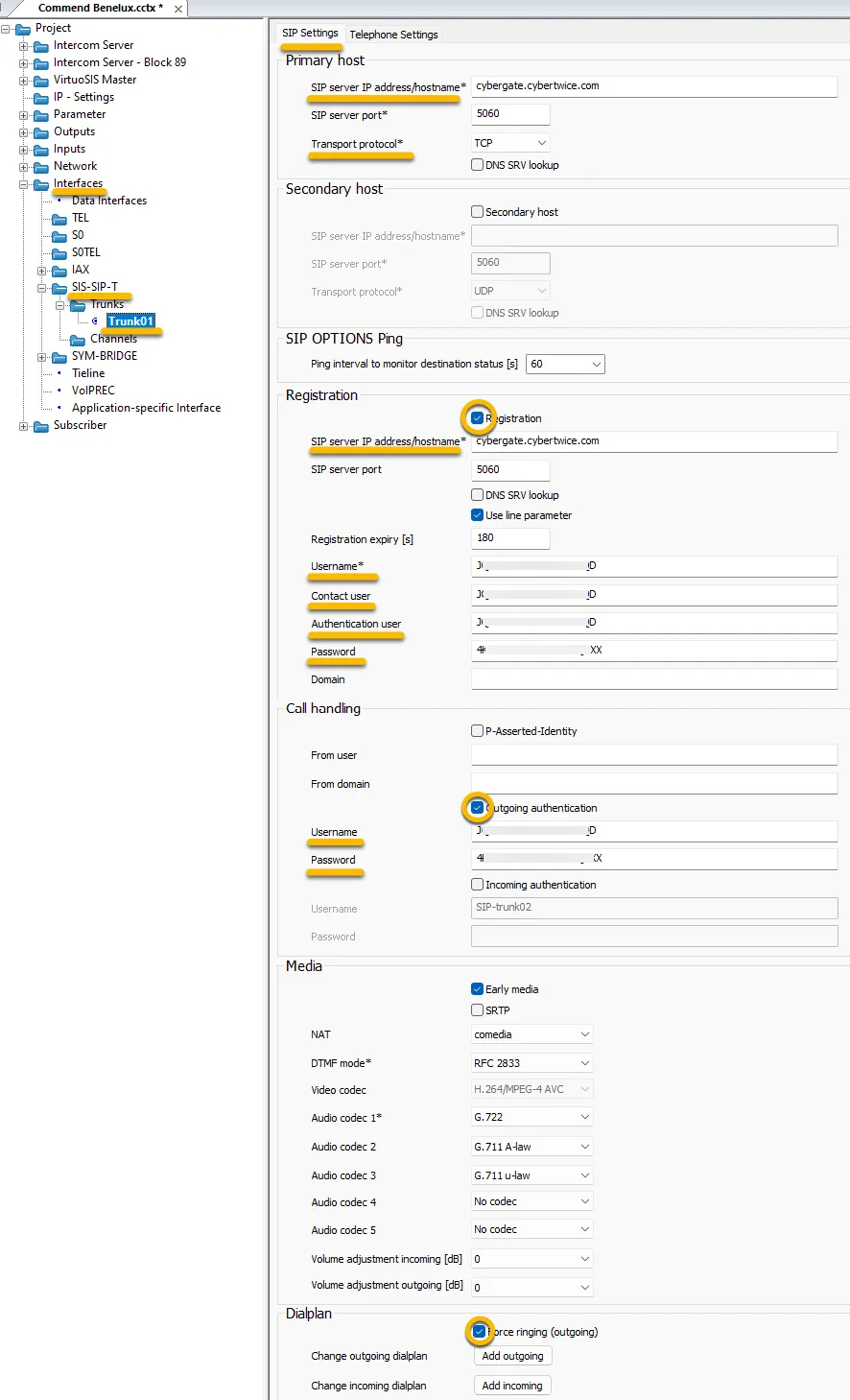850x1400 pixels.
Task: Click the Intercom Server folder icon
Action: coord(41,46)
